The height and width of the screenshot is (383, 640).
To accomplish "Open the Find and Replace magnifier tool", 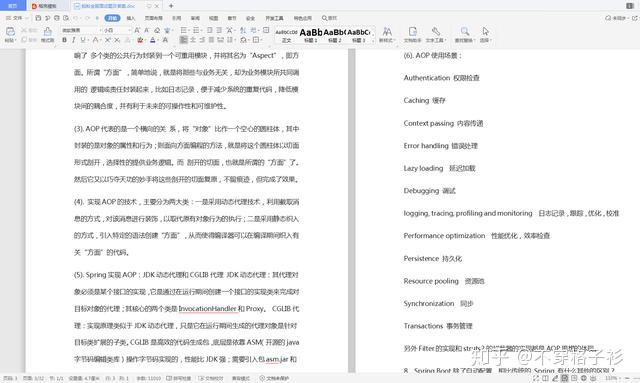I will pos(464,34).
